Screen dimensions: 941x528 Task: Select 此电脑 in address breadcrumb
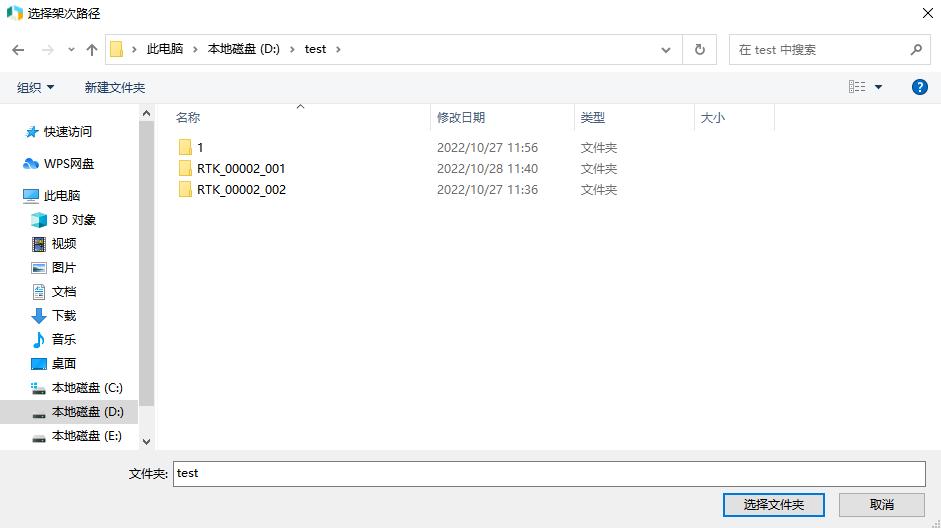pyautogui.click(x=165, y=49)
